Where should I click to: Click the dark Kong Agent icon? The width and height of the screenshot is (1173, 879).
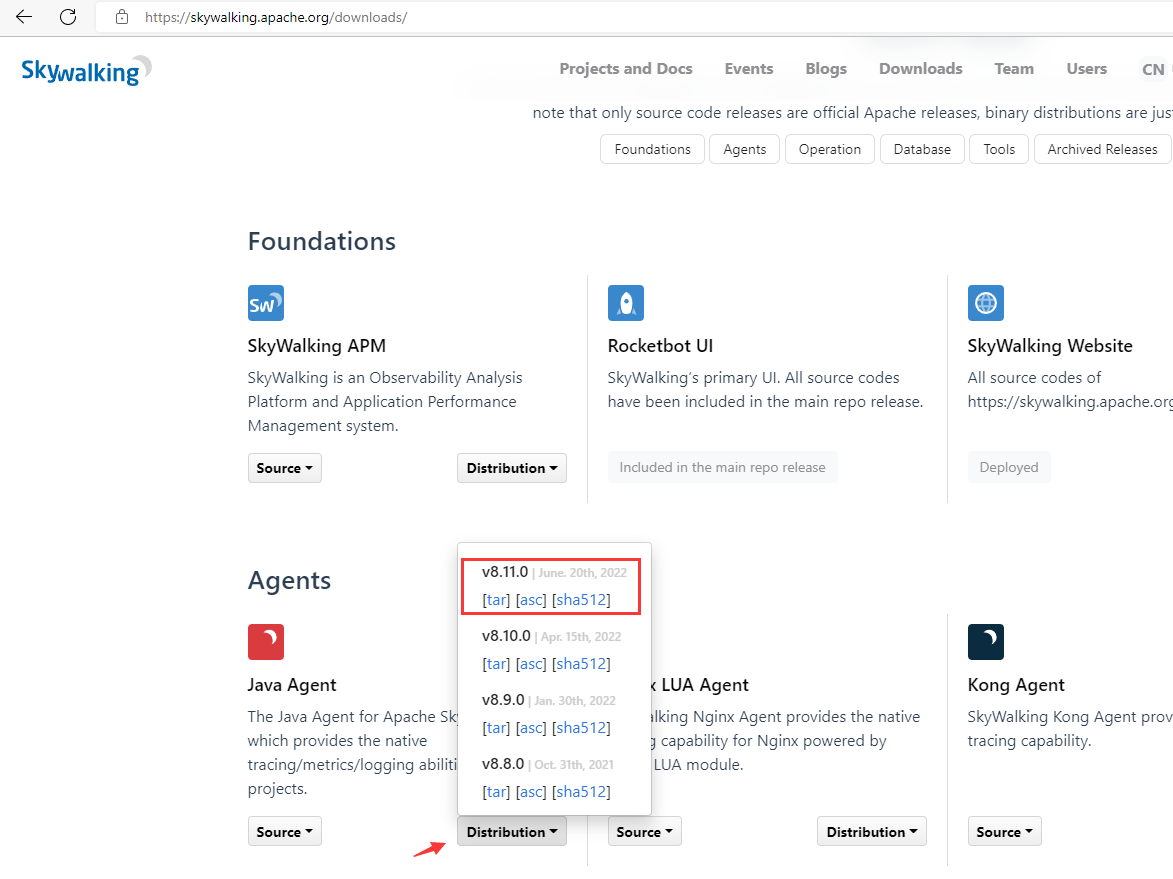(x=985, y=642)
